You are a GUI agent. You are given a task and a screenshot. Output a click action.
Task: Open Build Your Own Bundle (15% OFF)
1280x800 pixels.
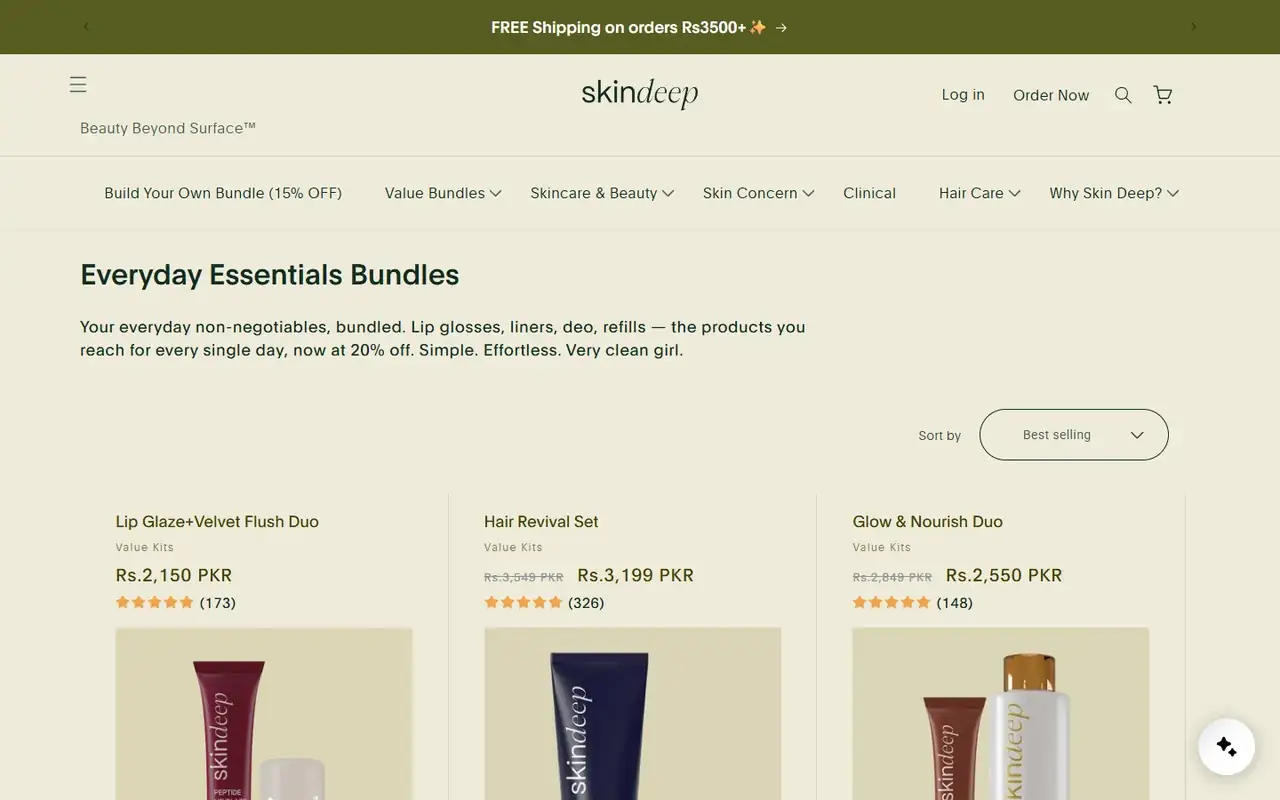click(223, 193)
